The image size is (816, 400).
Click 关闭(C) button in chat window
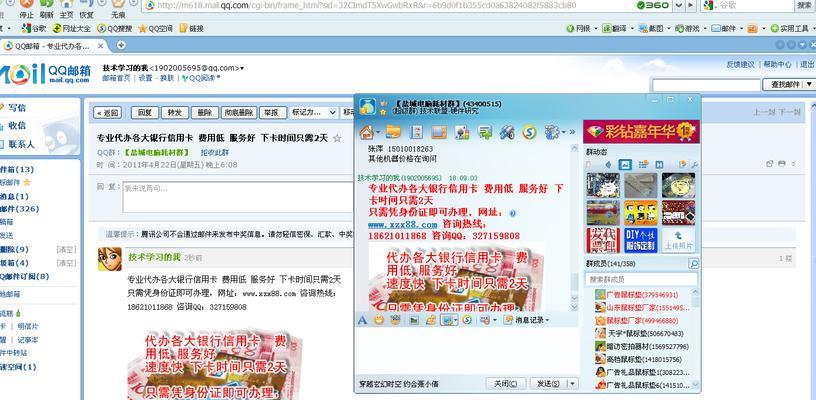pyautogui.click(x=505, y=384)
